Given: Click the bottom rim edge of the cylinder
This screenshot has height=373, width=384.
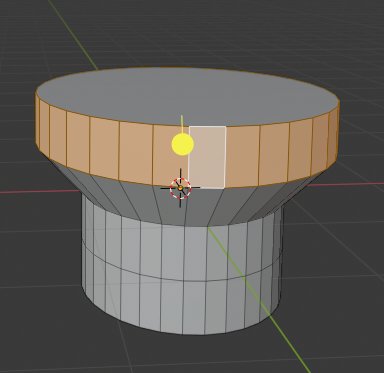Looking at the screenshot, I should click(182, 330).
